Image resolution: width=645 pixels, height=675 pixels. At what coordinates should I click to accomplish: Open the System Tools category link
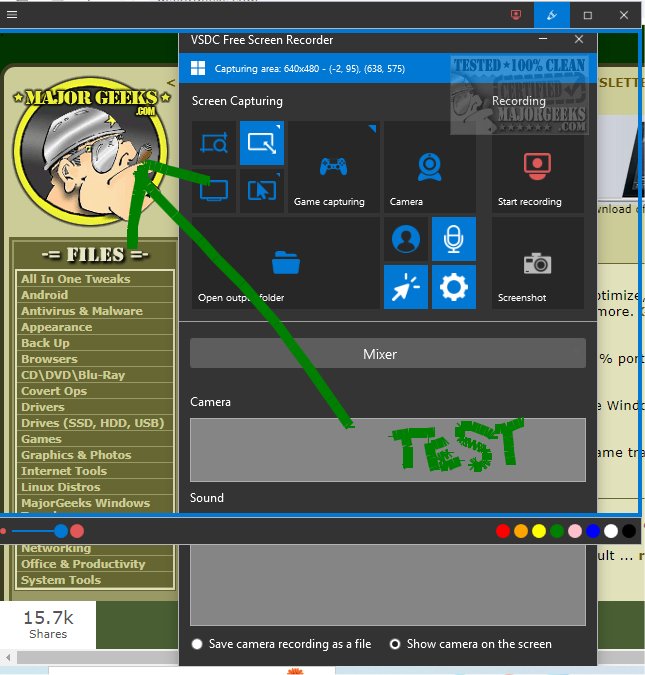click(61, 580)
